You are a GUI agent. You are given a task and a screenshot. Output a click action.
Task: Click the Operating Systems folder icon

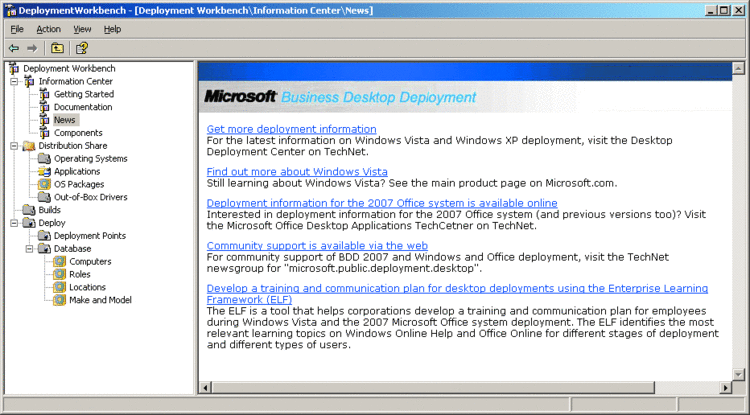click(44, 158)
